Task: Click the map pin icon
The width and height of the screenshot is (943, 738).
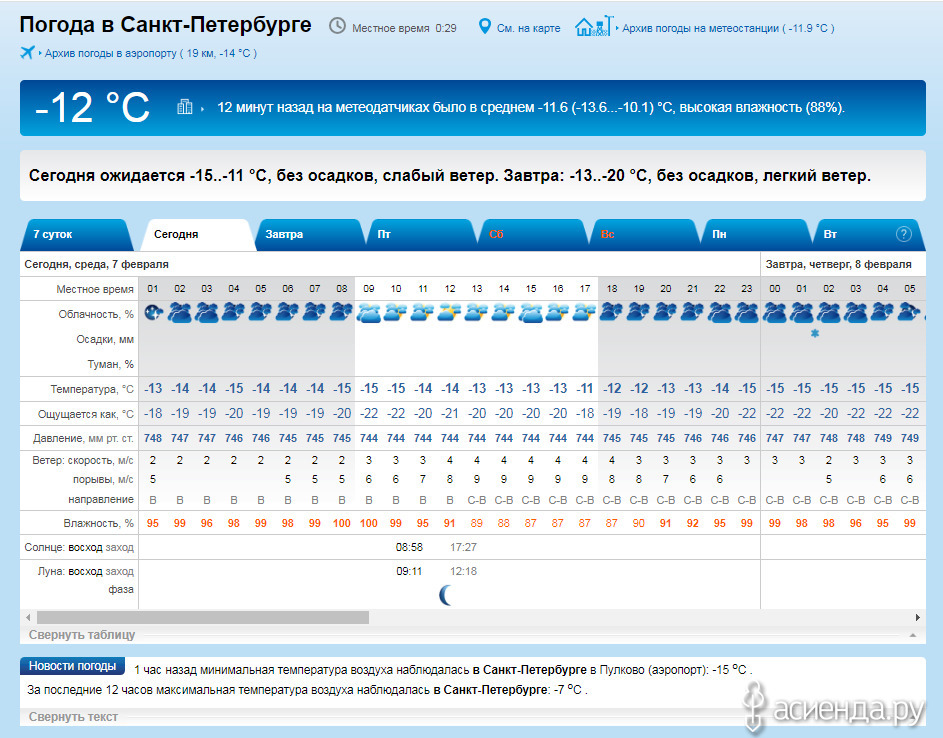Action: [x=484, y=26]
